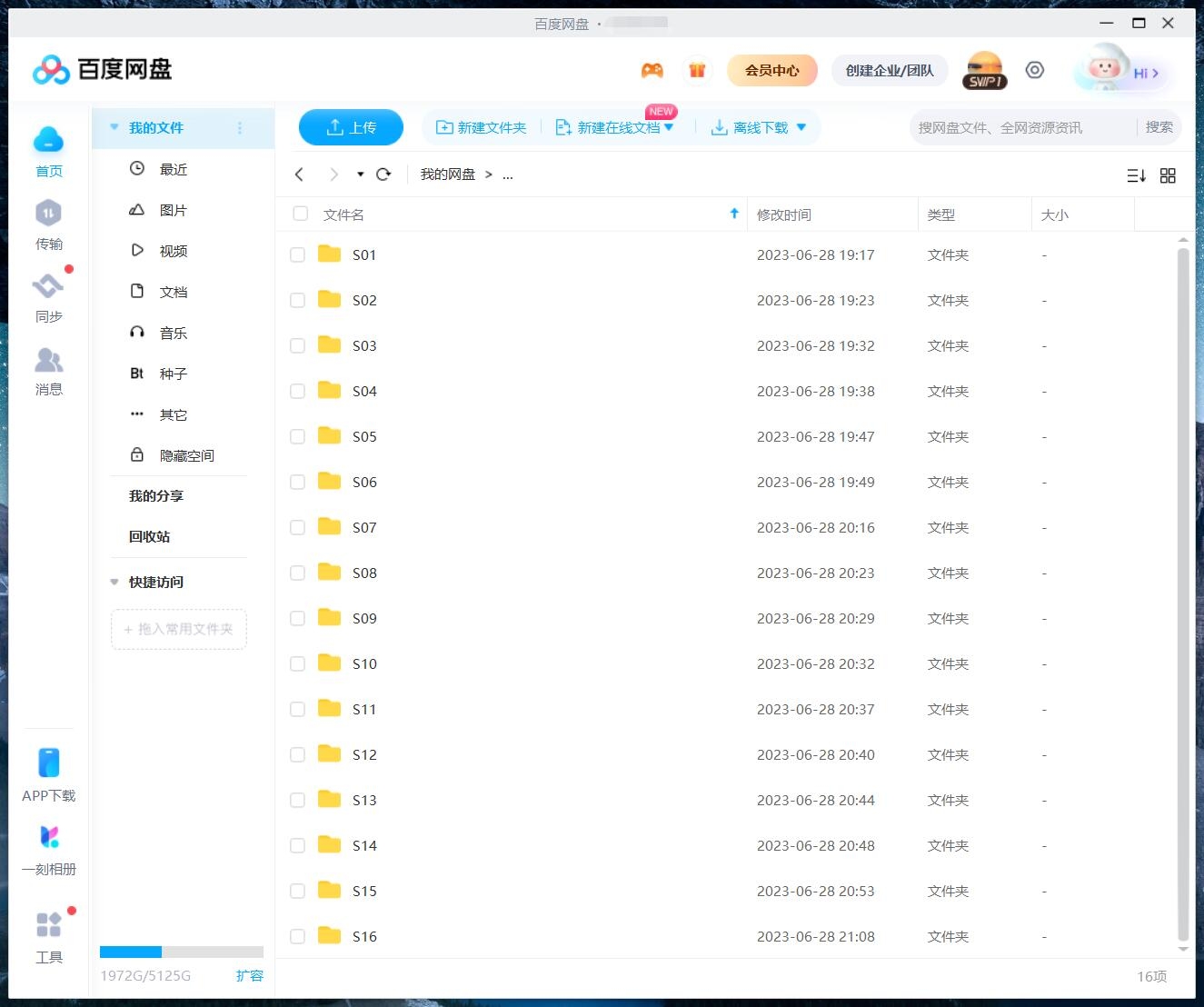Screen dimensions: 1204x1007
Task: Select 图片 in the file categories
Action: (172, 210)
